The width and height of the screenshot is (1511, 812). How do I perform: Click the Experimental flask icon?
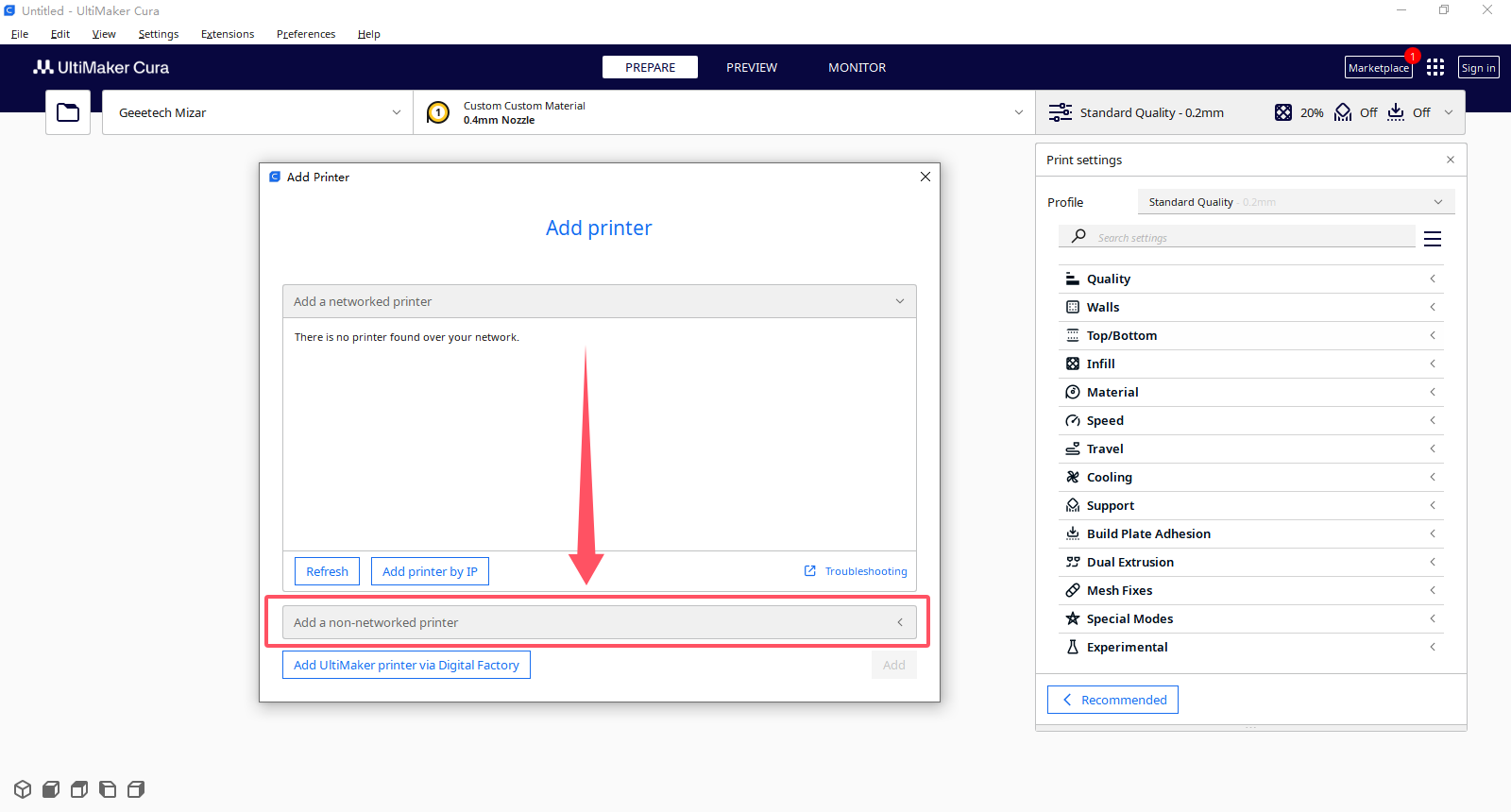click(1073, 647)
